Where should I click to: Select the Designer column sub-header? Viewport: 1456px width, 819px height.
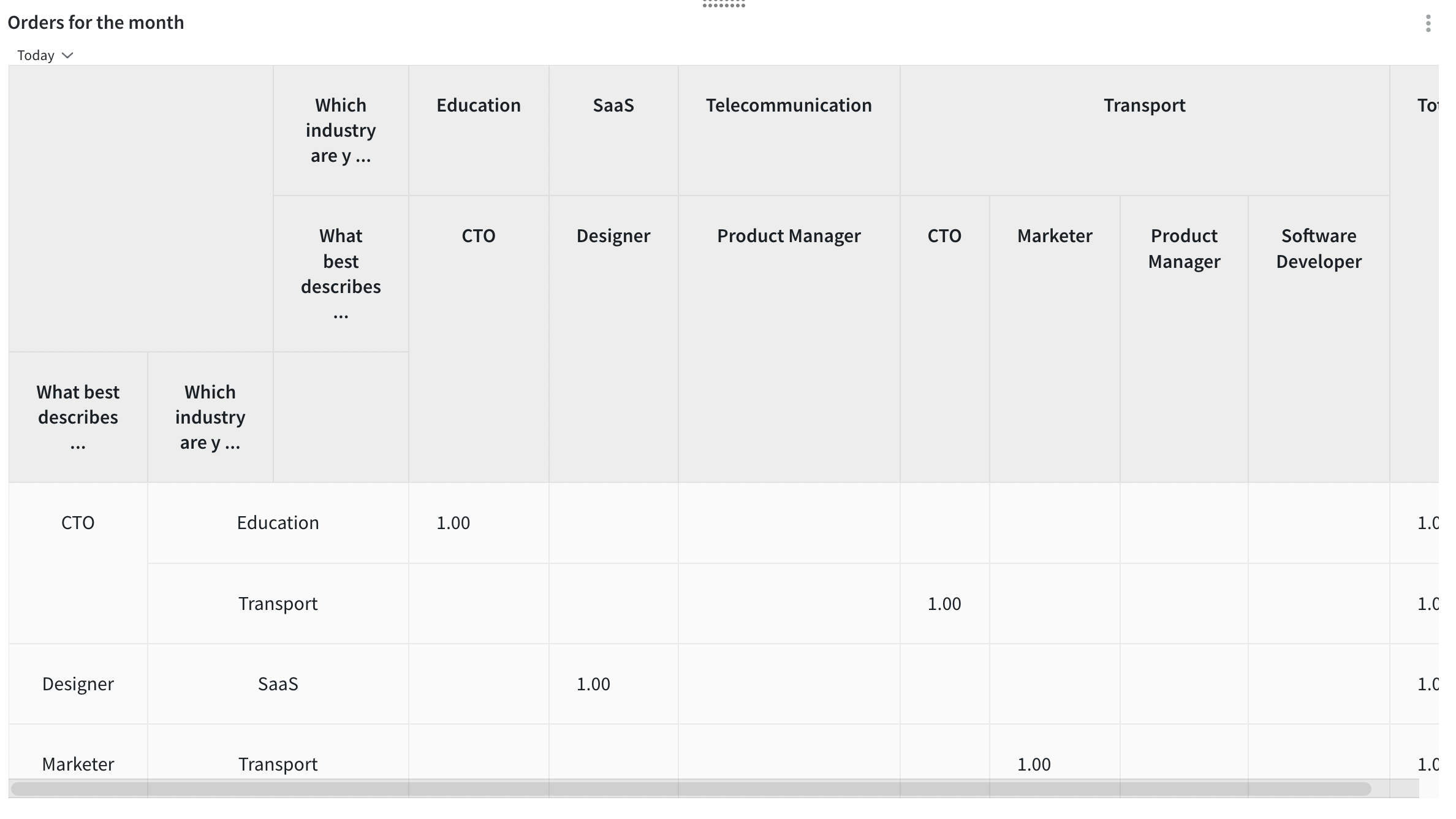click(613, 236)
